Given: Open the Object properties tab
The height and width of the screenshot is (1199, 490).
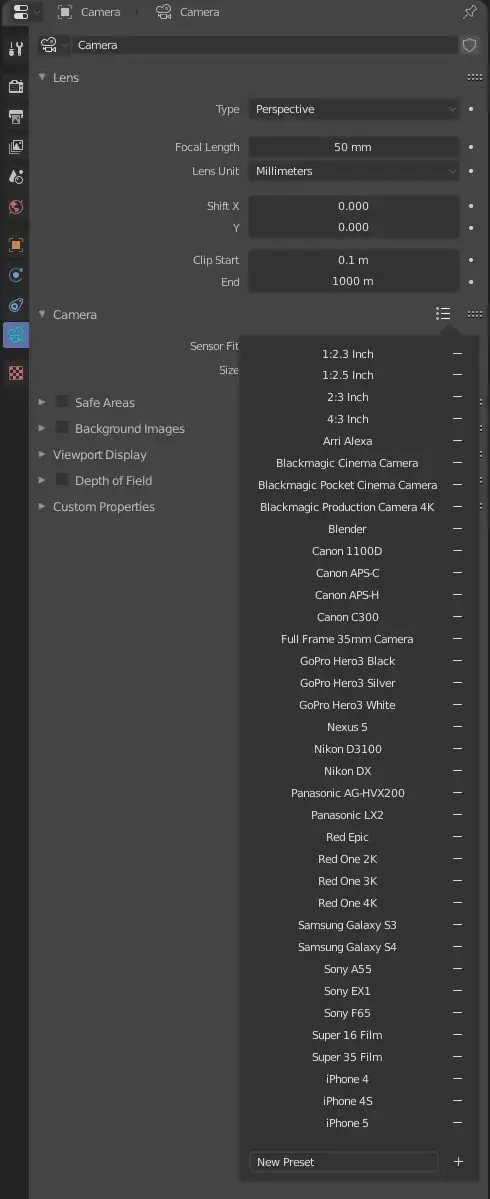Looking at the screenshot, I should 15,245.
